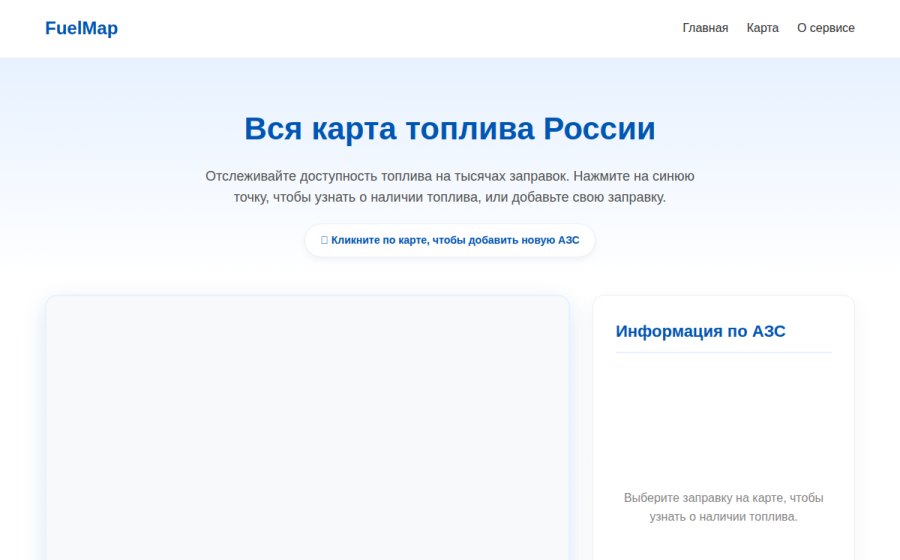
Task: Go to the Карта nav link
Action: click(x=762, y=28)
